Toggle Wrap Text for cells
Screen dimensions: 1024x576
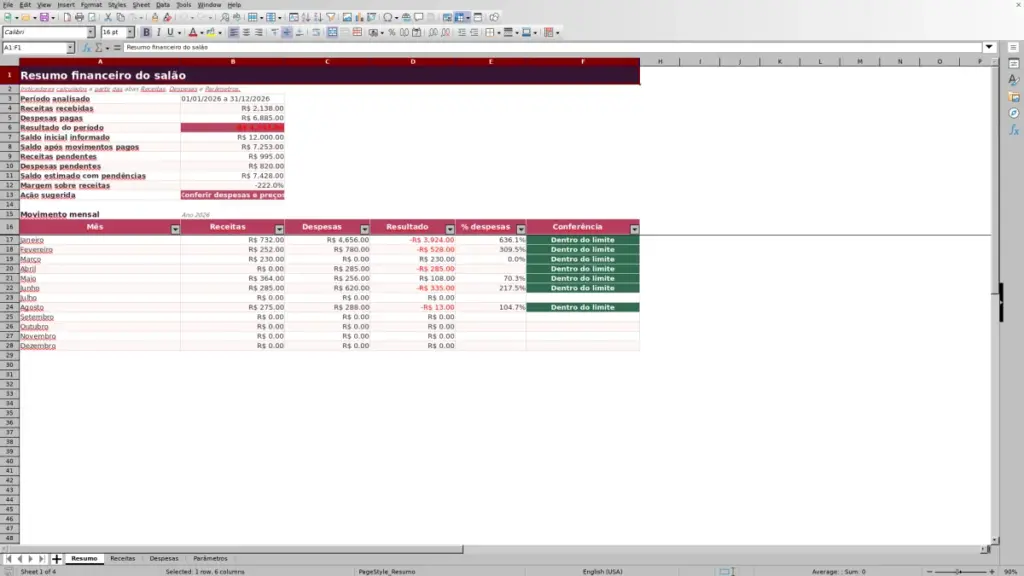point(316,33)
